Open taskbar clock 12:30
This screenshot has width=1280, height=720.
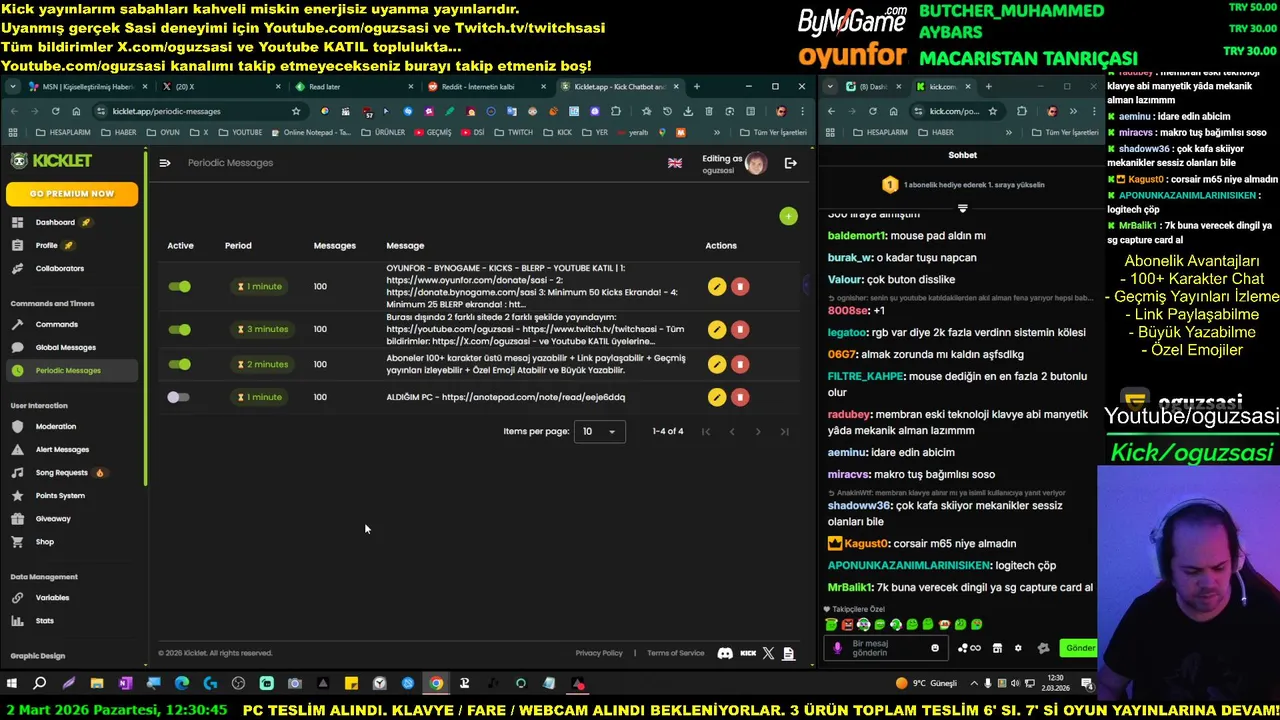[1055, 684]
